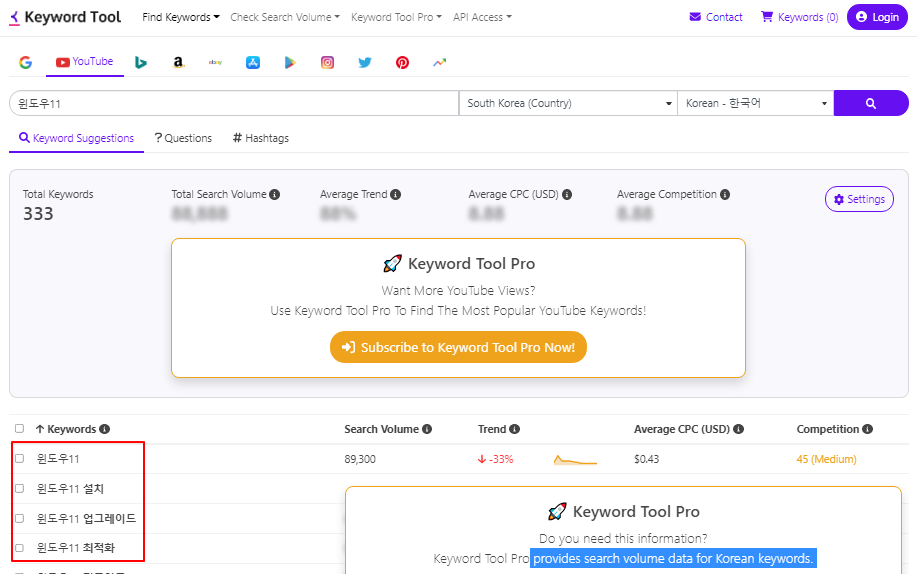Screen dimensions: 917x574
Task: Click Subscribe to Keyword Tool Pro Now
Action: tap(458, 347)
